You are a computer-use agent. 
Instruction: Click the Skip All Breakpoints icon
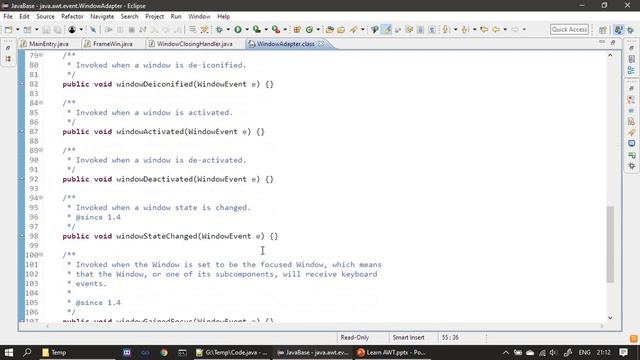[x=93, y=29]
